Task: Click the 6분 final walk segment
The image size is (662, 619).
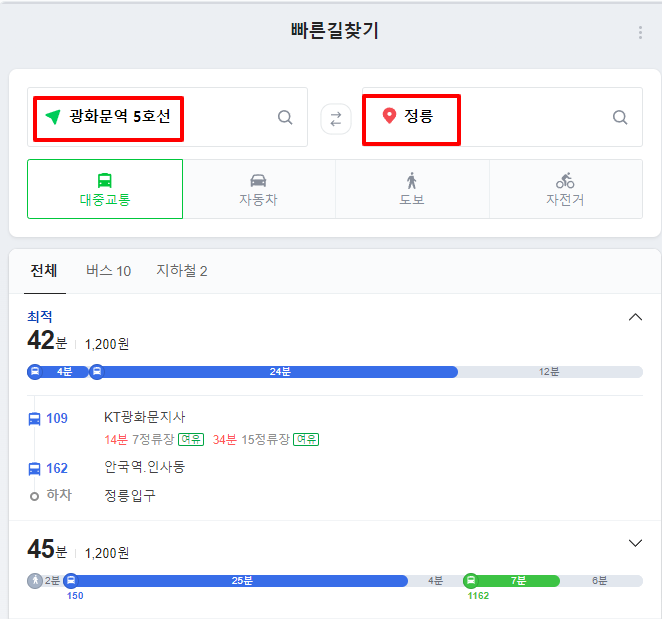Action: (600, 581)
